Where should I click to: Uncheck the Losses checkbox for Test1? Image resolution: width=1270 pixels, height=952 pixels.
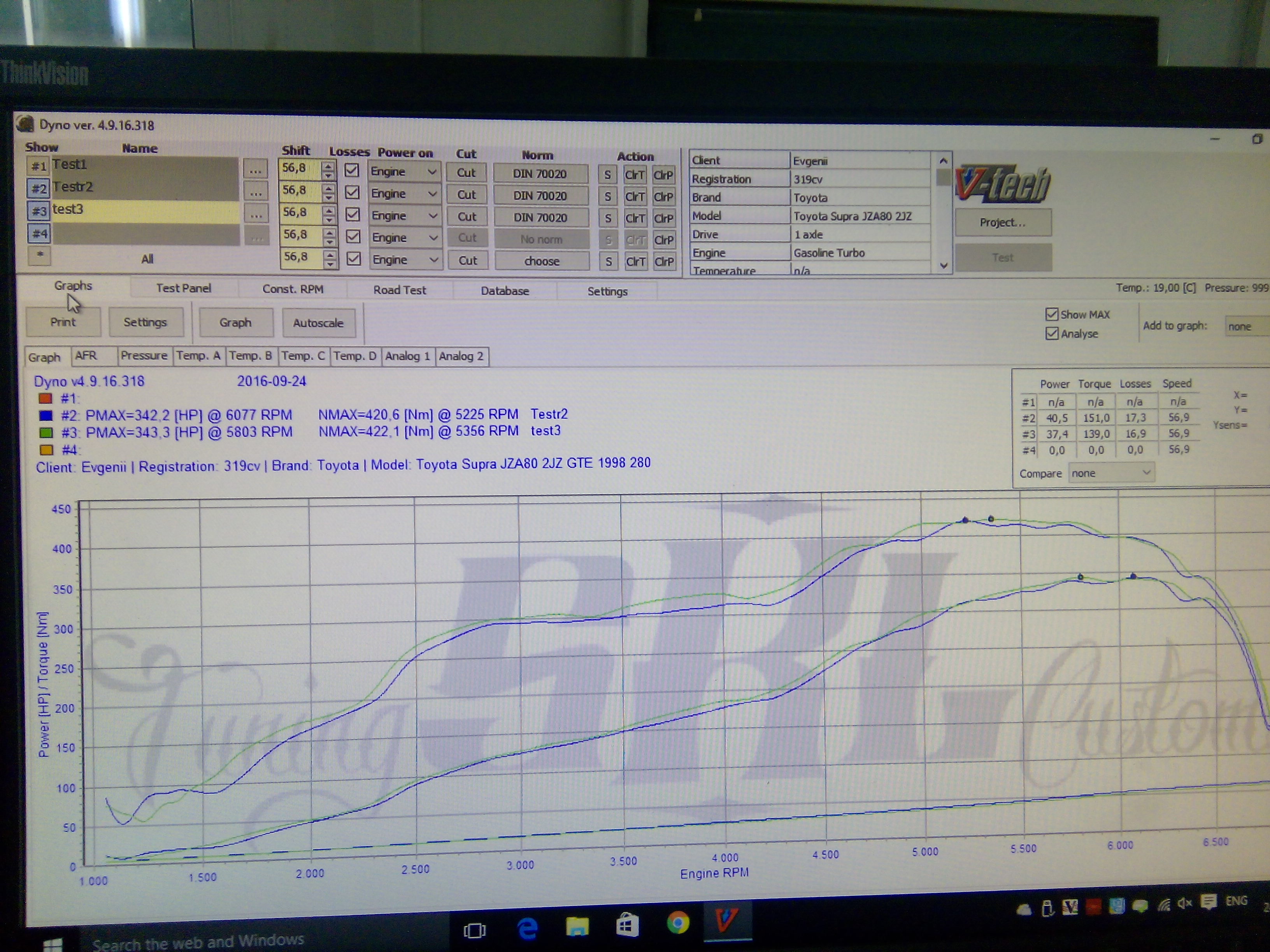point(352,170)
